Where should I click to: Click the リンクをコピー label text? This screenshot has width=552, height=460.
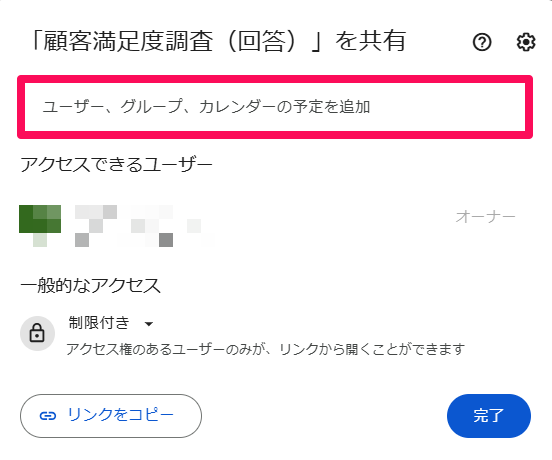121,415
